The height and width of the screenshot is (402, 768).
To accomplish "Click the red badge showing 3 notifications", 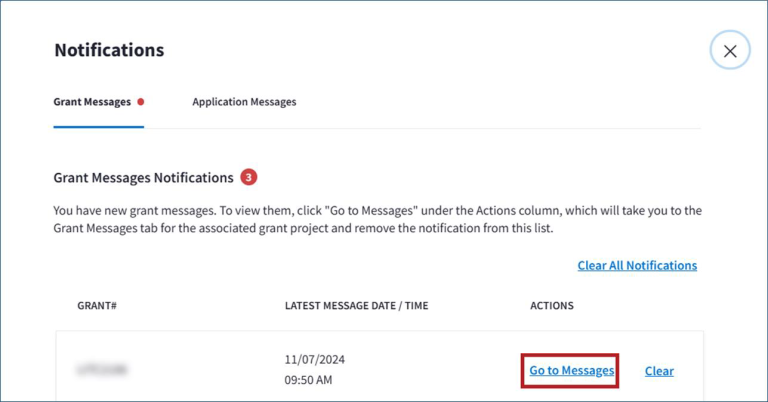I will tap(249, 178).
